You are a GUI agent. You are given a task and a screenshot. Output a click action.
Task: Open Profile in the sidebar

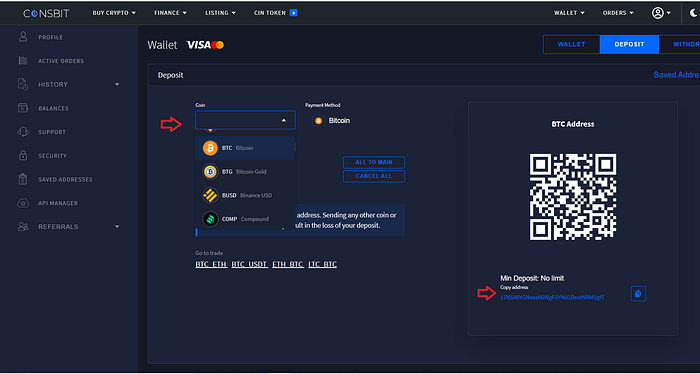pos(50,37)
